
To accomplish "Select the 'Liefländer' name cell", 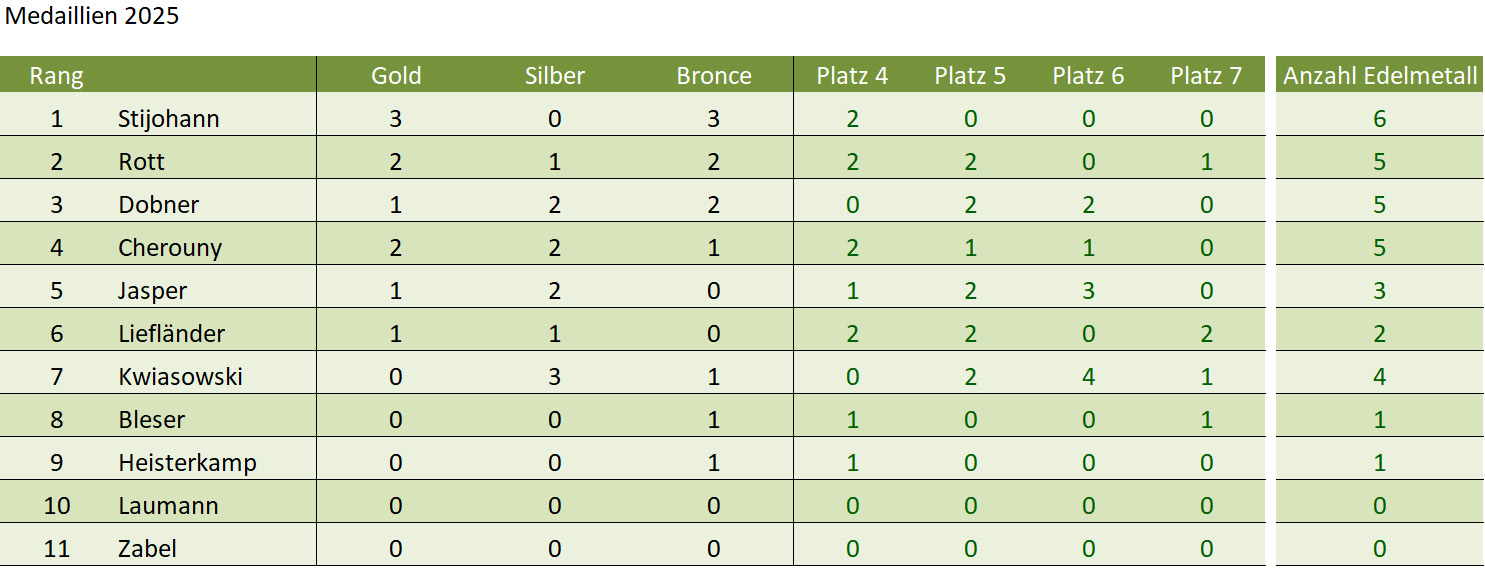I will [171, 334].
